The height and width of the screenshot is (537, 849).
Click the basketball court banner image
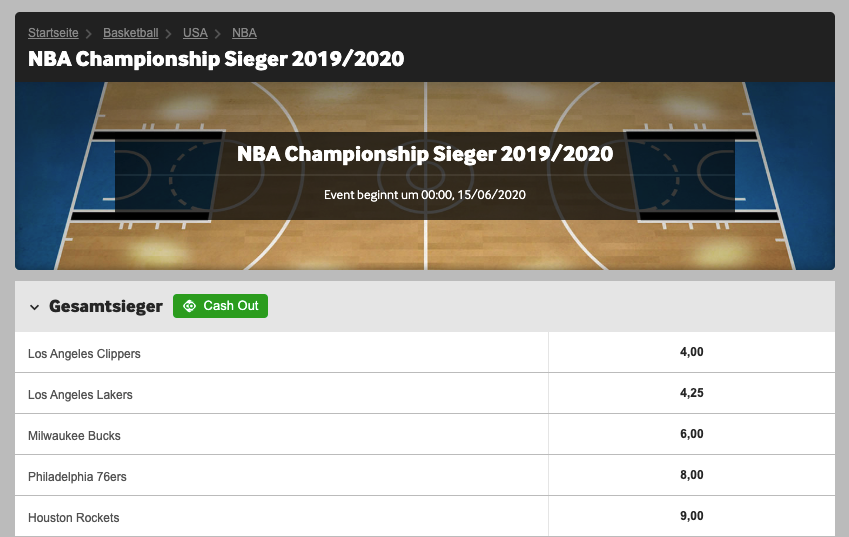424,176
